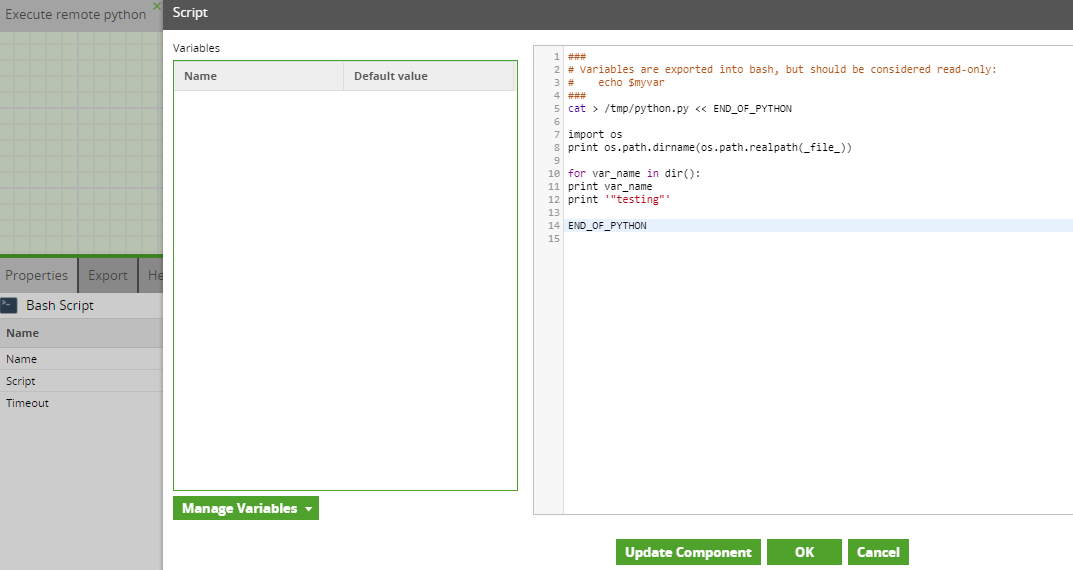This screenshot has height=570, width=1073.
Task: Click the Bash Script terminal icon
Action: 9,305
